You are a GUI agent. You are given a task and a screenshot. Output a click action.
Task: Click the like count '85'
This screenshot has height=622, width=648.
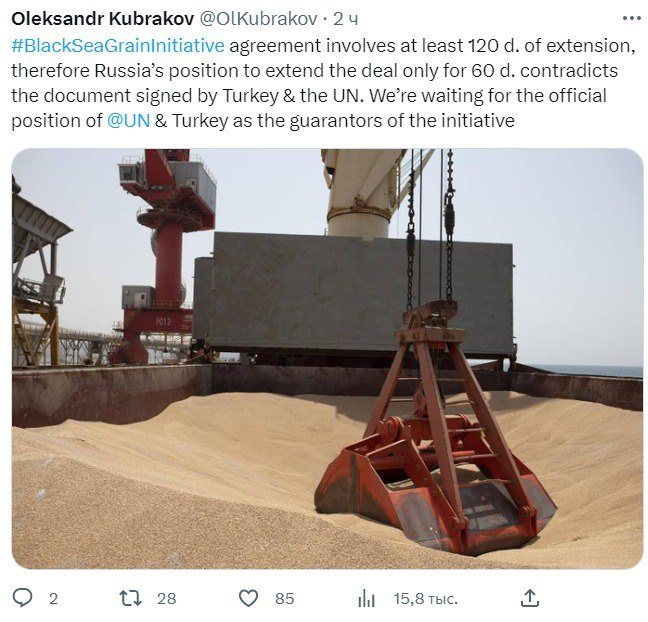click(284, 598)
